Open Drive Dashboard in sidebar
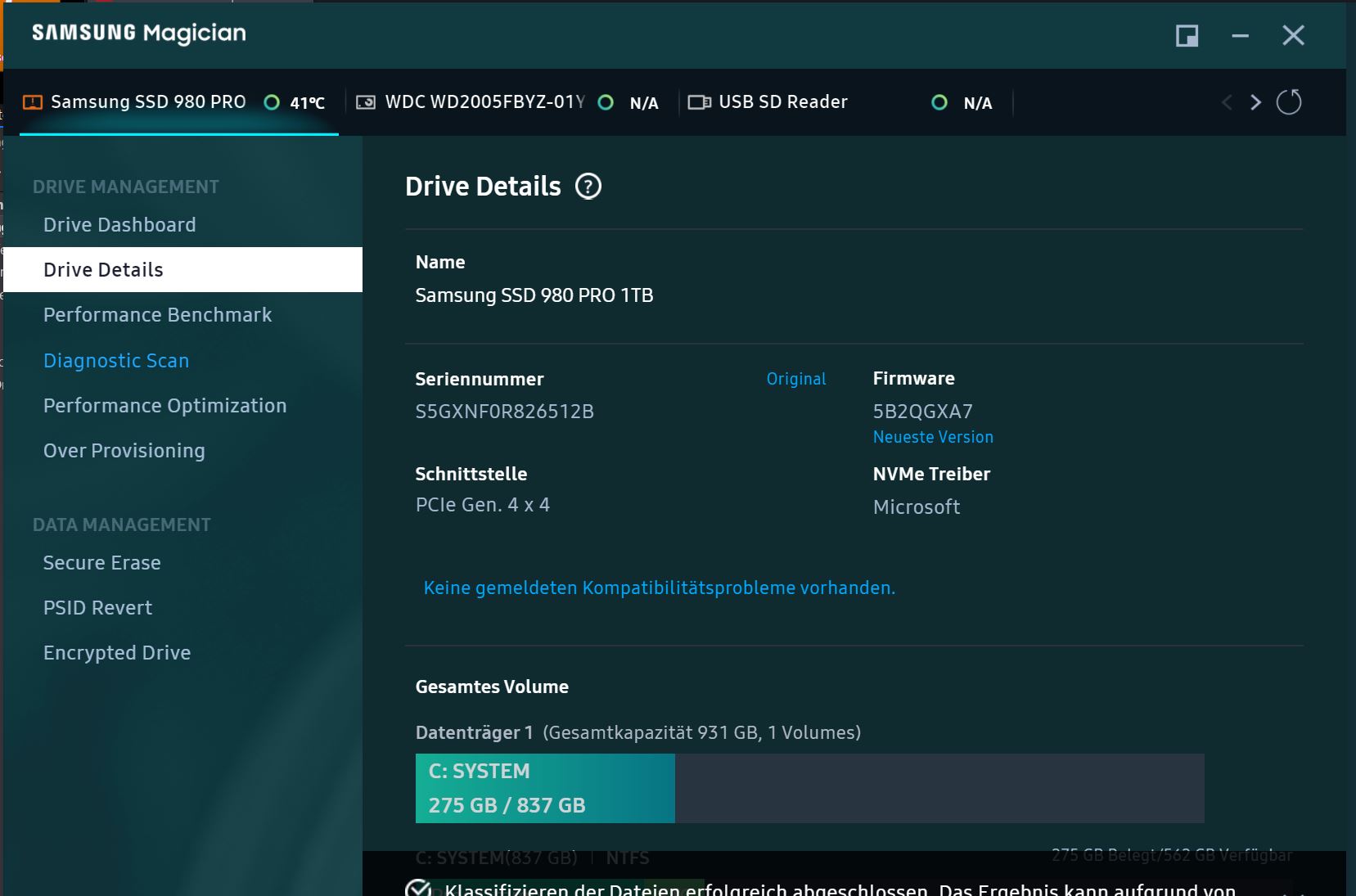The height and width of the screenshot is (896, 1356). pyautogui.click(x=119, y=225)
